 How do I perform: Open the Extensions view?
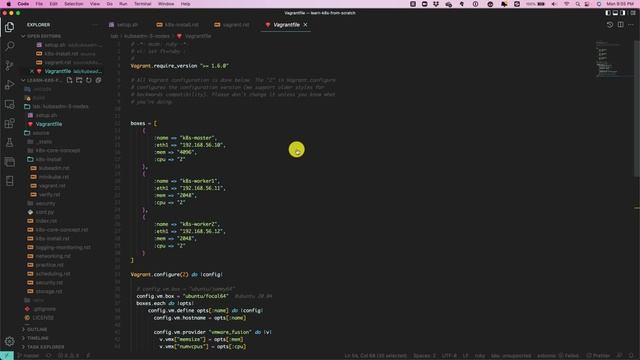(9, 123)
